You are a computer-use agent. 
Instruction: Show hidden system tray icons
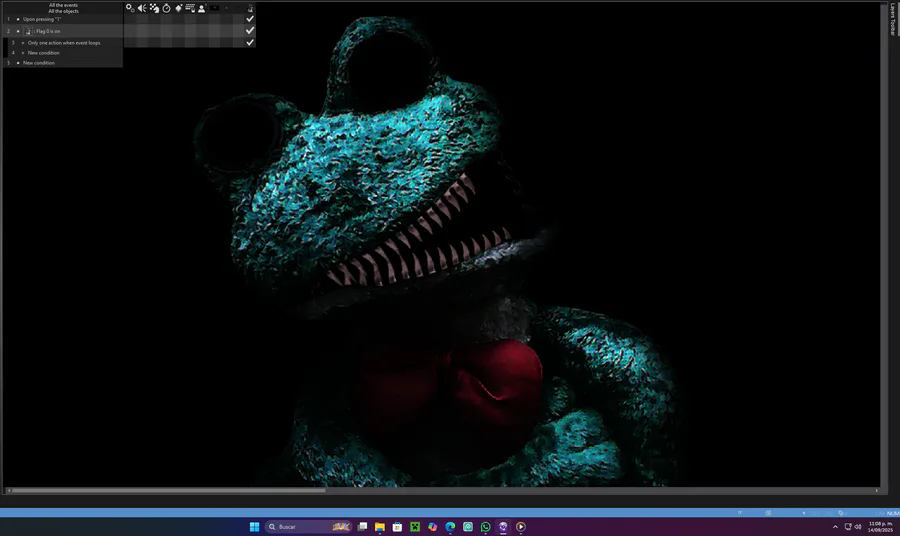835,527
